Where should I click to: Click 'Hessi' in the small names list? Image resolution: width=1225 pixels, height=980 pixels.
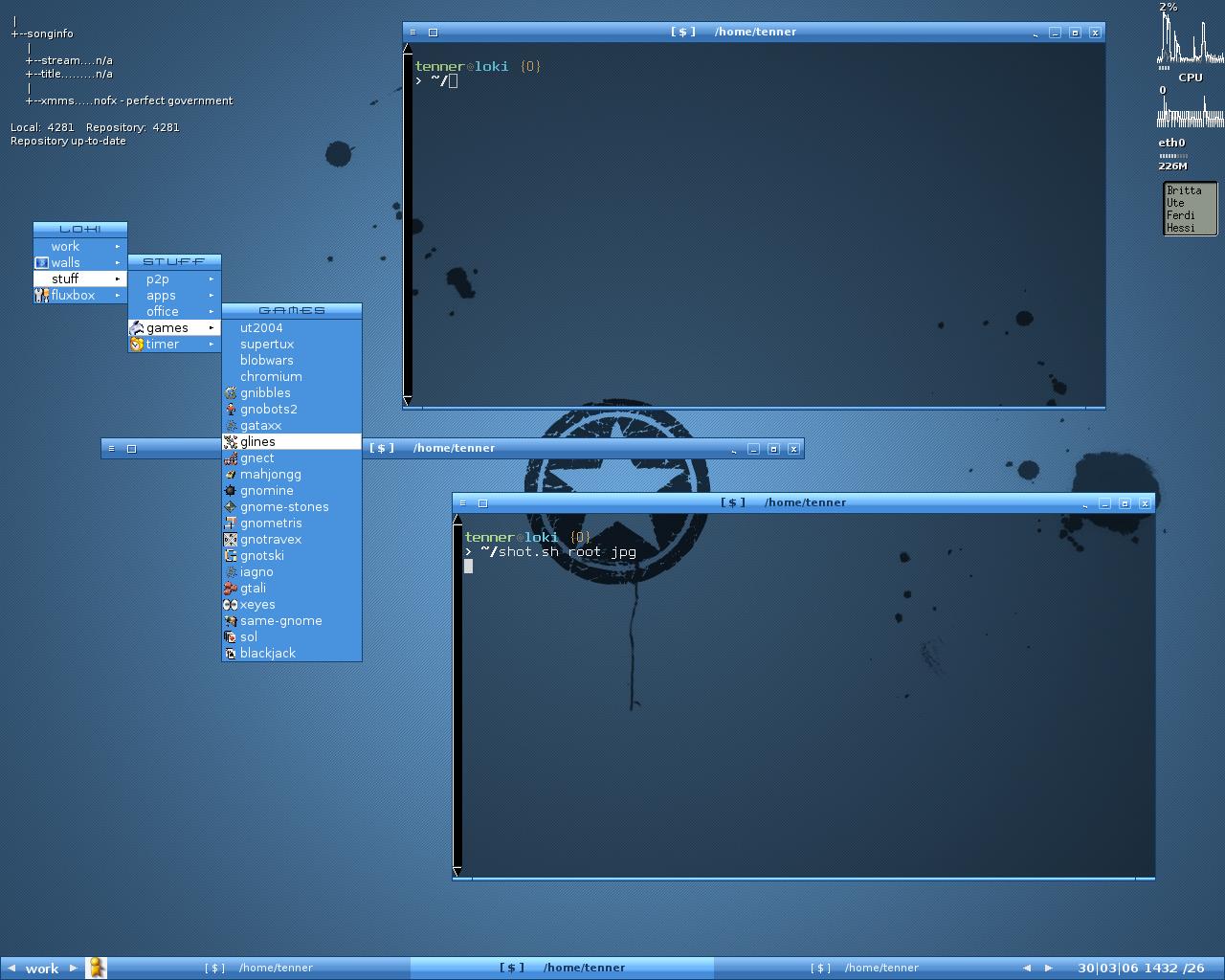coord(1181,228)
